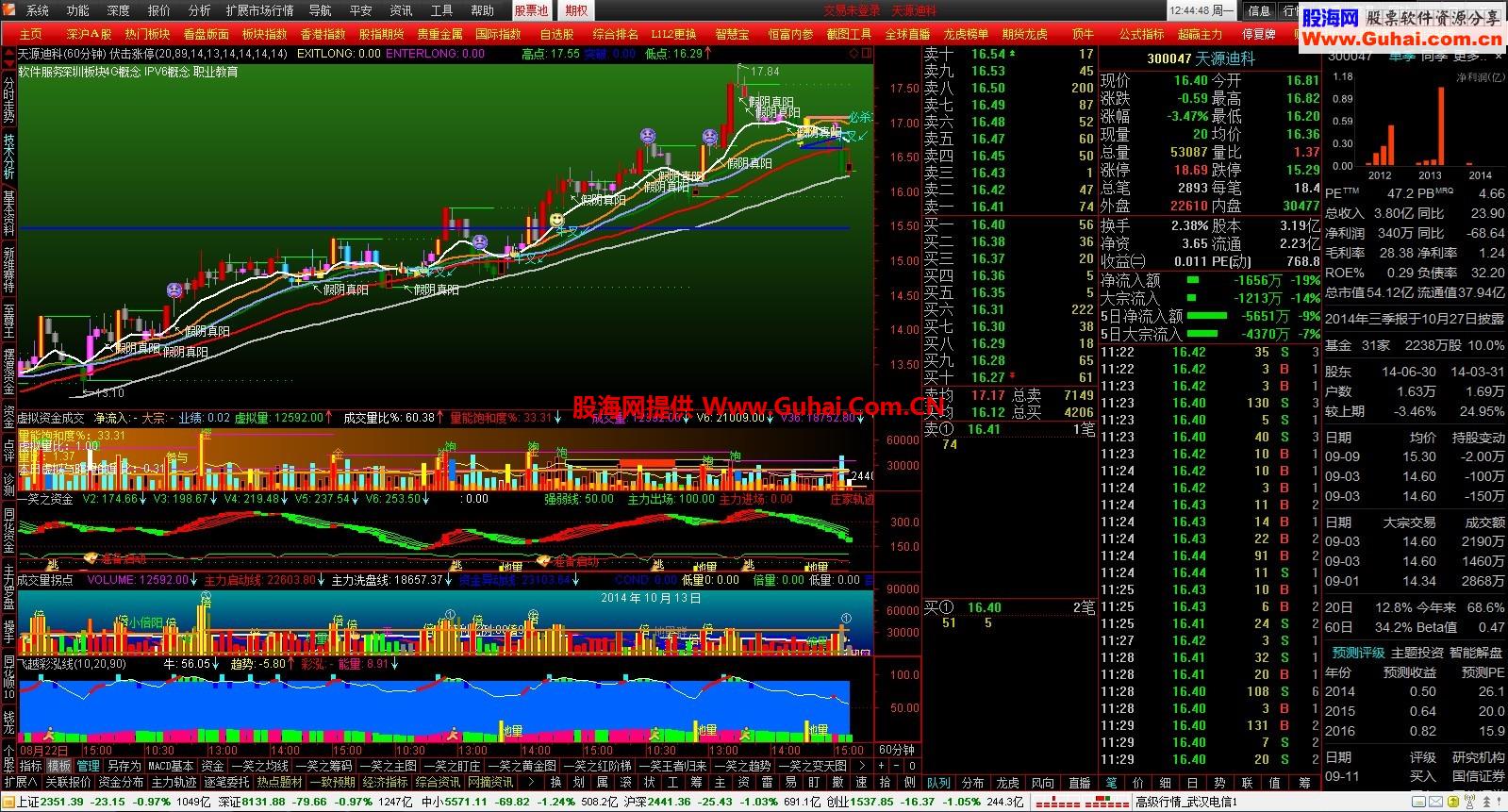The width and height of the screenshot is (1508, 812).
Task: Open the 热点题材 tab
Action: point(280,782)
